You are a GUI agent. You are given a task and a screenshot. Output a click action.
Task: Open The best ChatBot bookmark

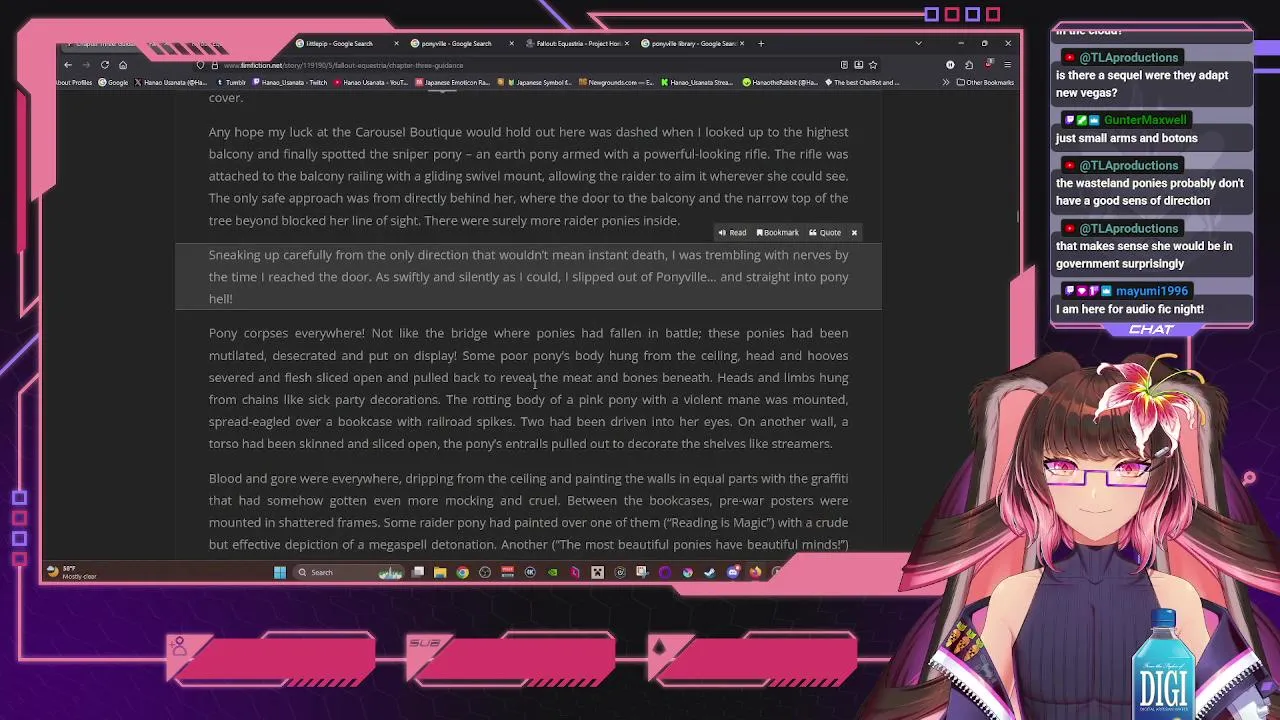(x=862, y=82)
